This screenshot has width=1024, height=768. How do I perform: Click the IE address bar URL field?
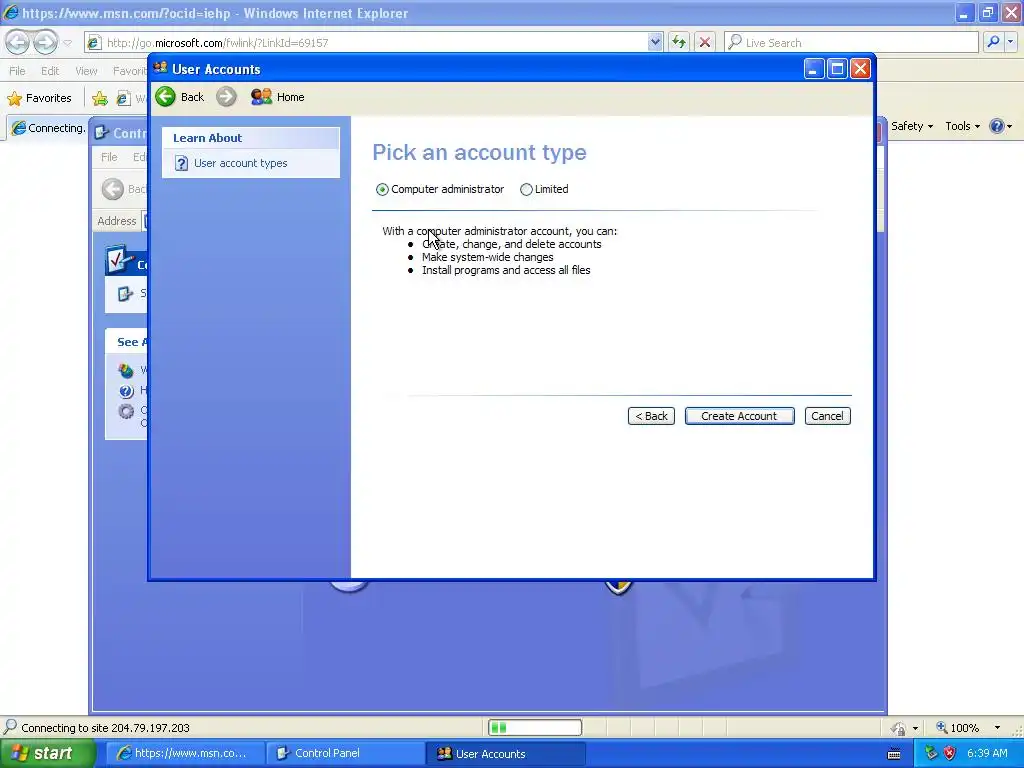[x=368, y=42]
